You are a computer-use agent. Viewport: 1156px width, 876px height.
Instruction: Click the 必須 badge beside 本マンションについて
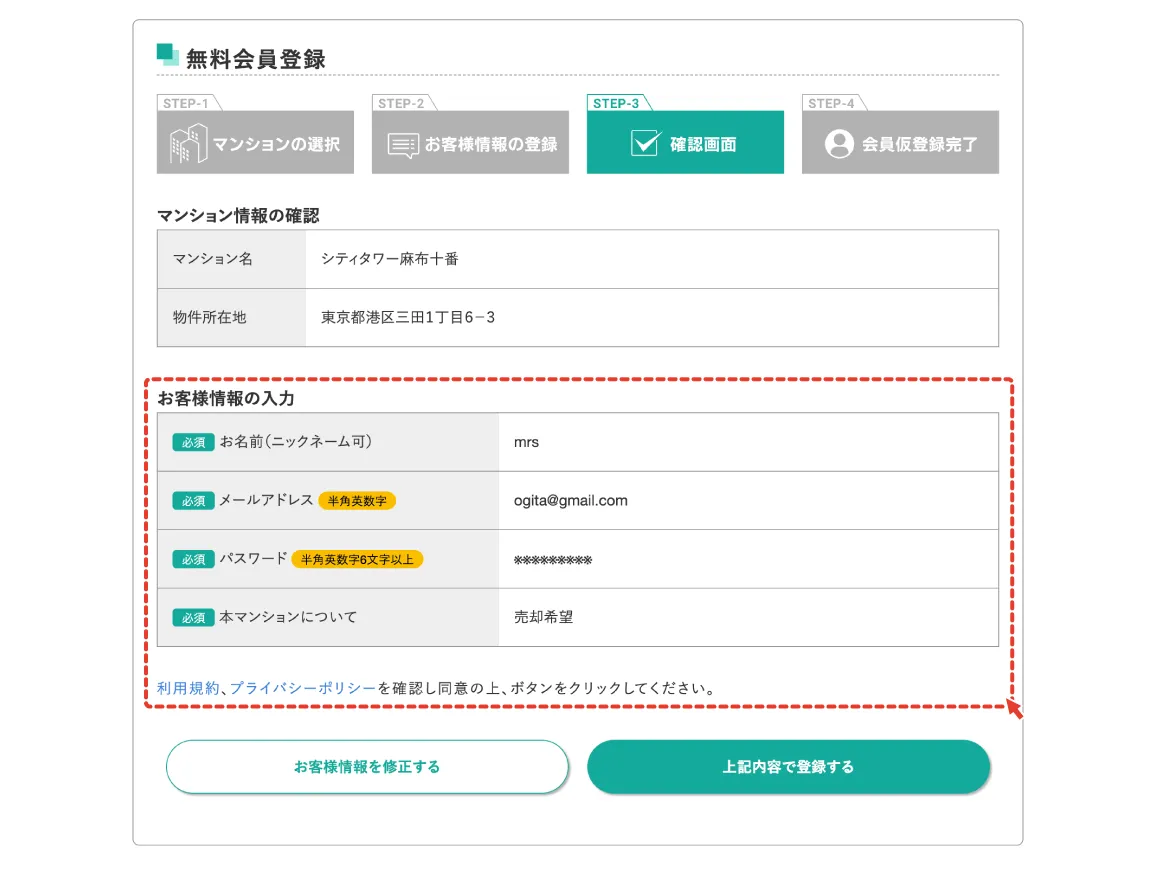point(193,617)
